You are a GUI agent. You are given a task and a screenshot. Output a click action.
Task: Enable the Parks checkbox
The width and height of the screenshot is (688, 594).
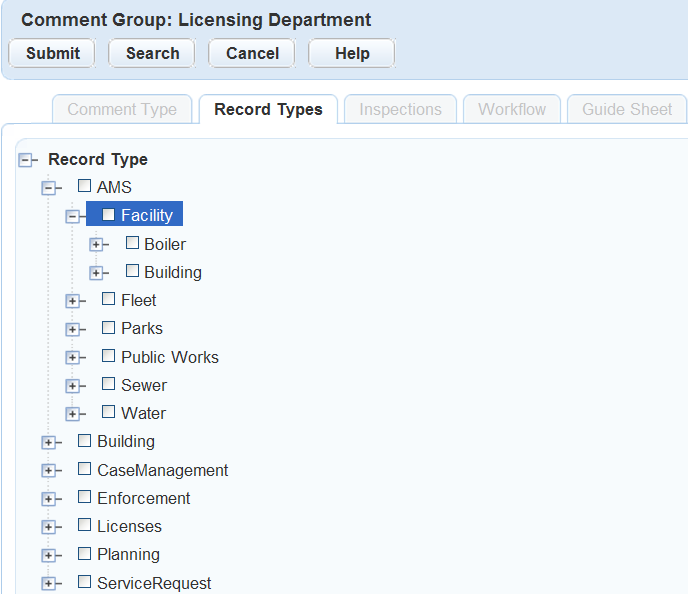click(x=109, y=328)
